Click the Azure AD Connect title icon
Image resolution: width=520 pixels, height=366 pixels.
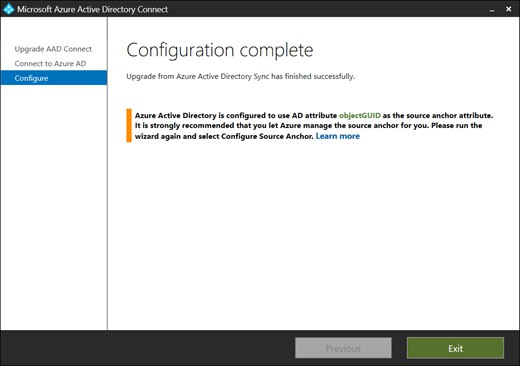(x=8, y=9)
